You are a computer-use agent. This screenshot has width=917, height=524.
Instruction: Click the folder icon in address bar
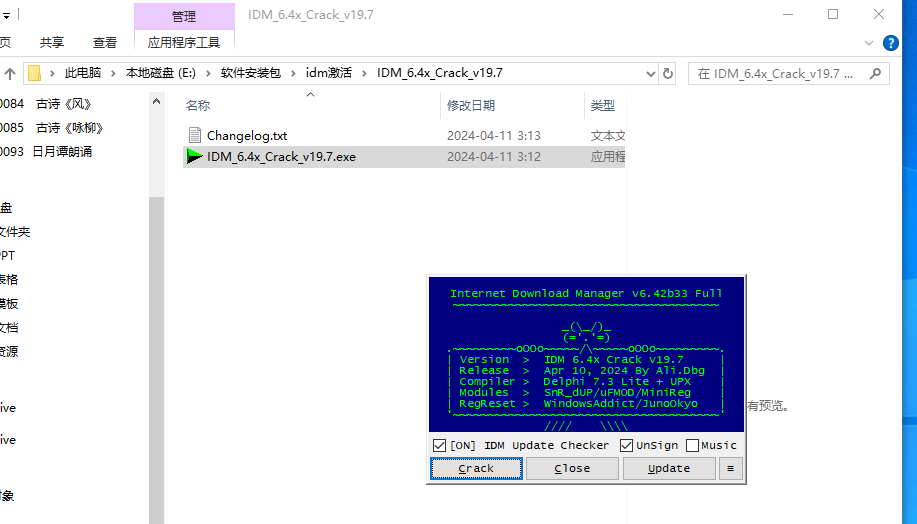coord(36,73)
